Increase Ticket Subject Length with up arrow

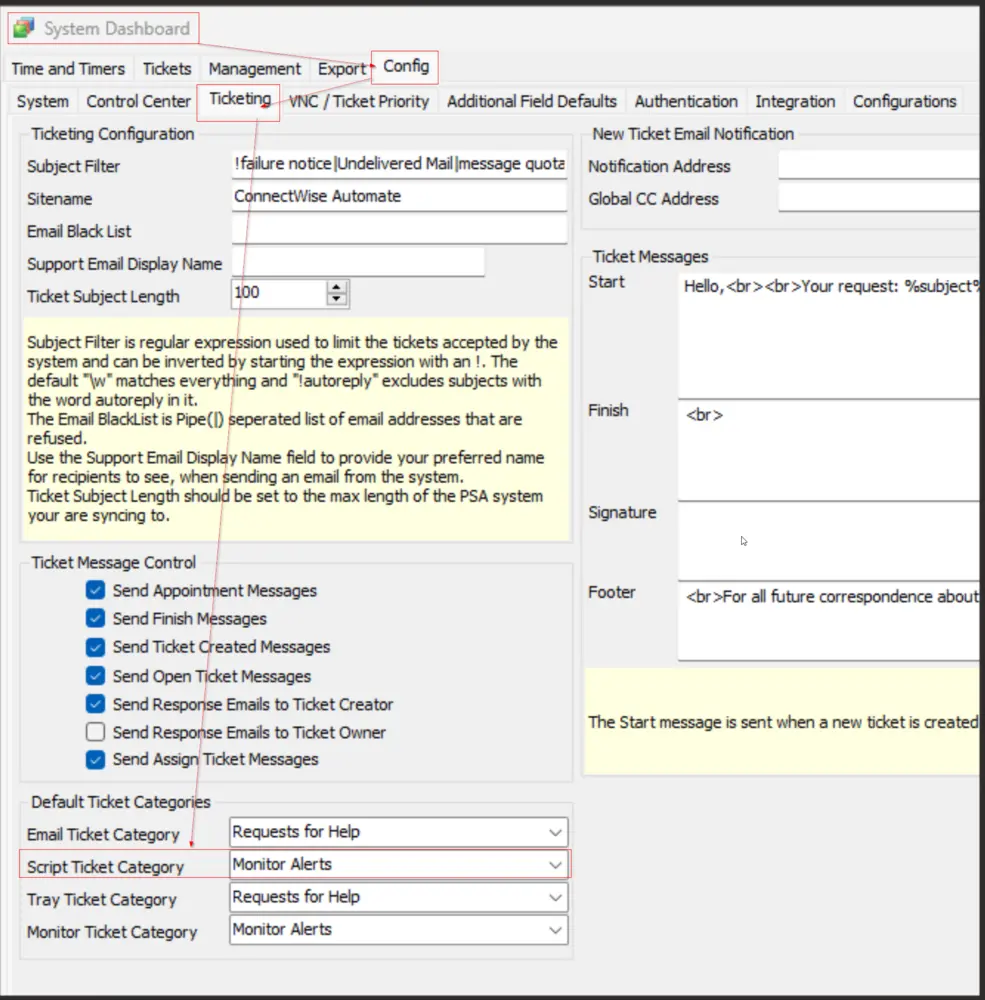click(x=337, y=287)
